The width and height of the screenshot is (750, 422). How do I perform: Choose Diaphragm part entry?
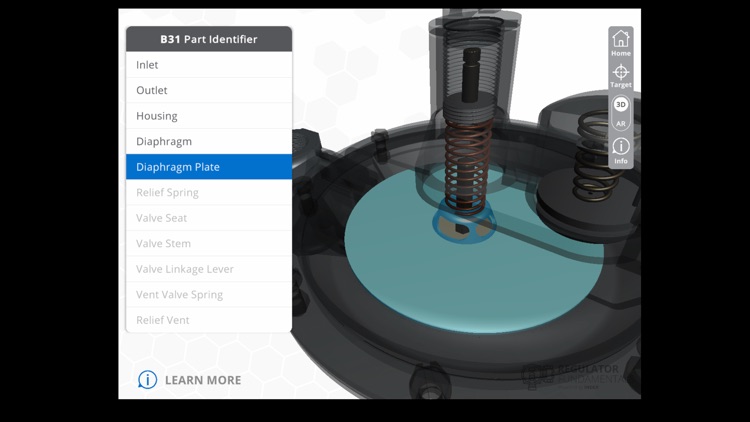(209, 141)
